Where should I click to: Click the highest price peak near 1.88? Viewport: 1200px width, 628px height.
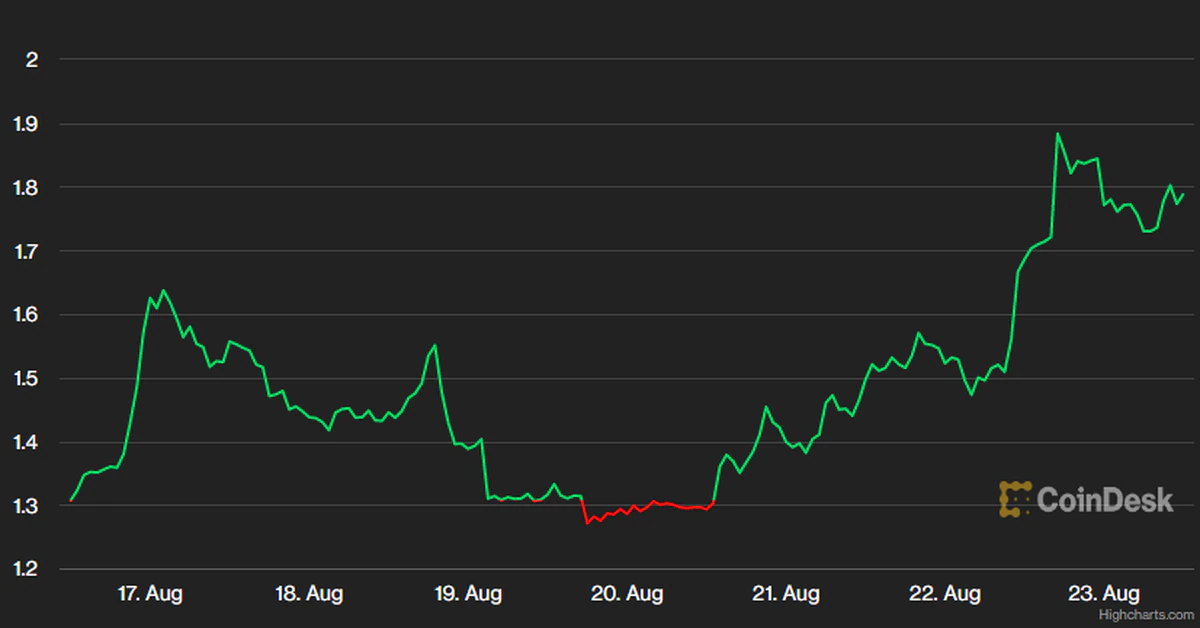(x=1057, y=134)
